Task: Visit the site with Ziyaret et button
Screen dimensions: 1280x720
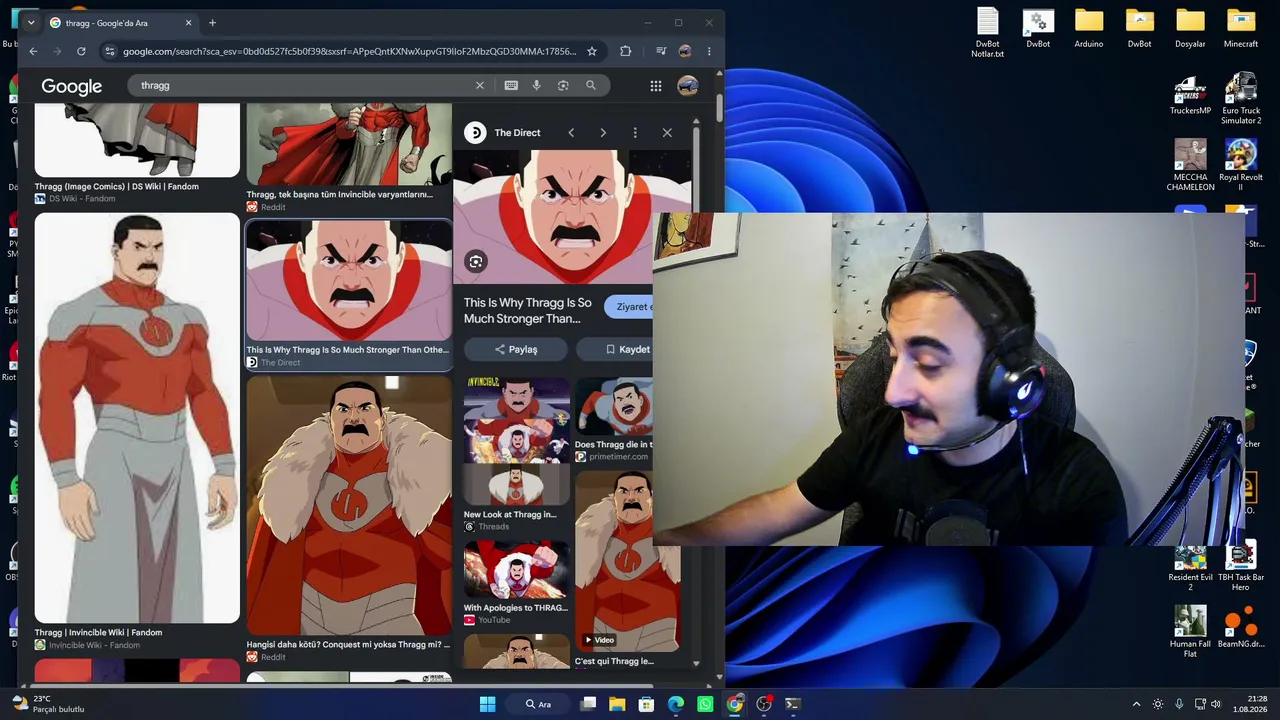Action: pyautogui.click(x=628, y=307)
